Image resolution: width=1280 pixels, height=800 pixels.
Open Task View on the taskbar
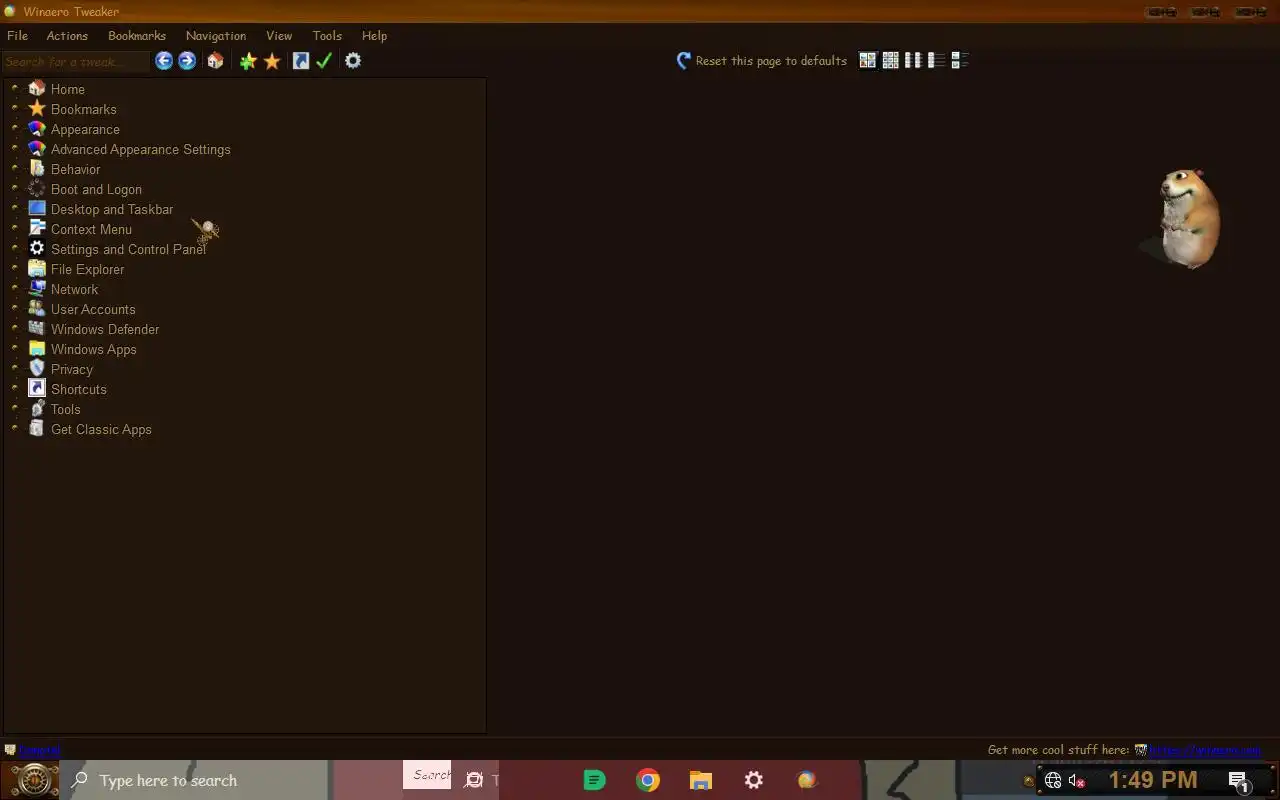click(x=475, y=780)
